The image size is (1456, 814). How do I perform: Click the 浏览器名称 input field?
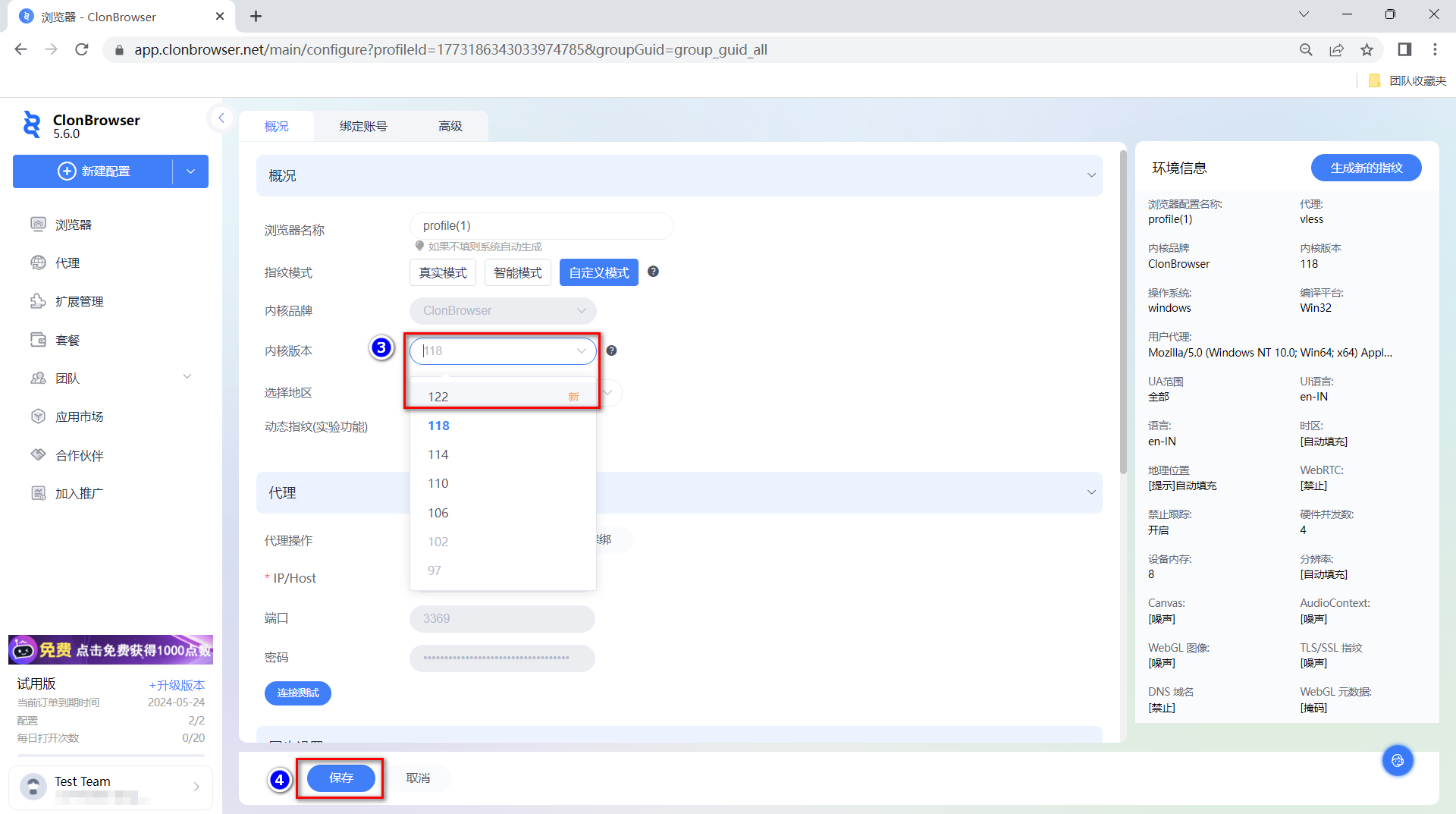541,226
